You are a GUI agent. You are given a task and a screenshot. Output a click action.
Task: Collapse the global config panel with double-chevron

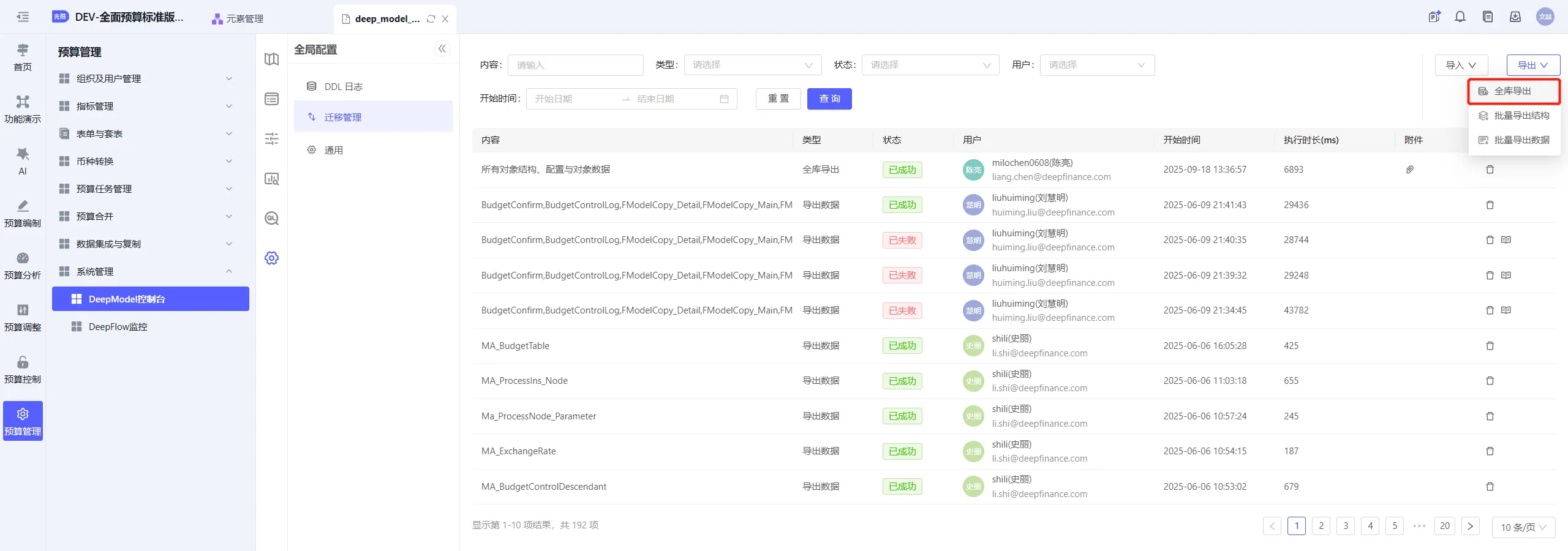442,49
